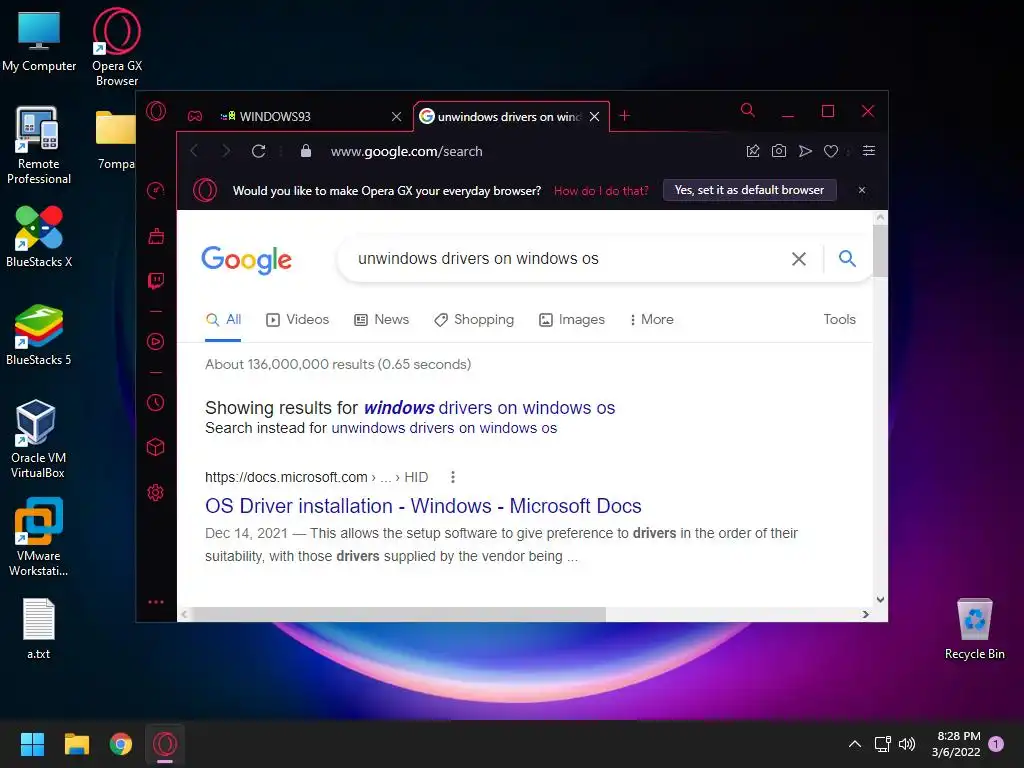Click scroll down arrow of page

point(880,600)
